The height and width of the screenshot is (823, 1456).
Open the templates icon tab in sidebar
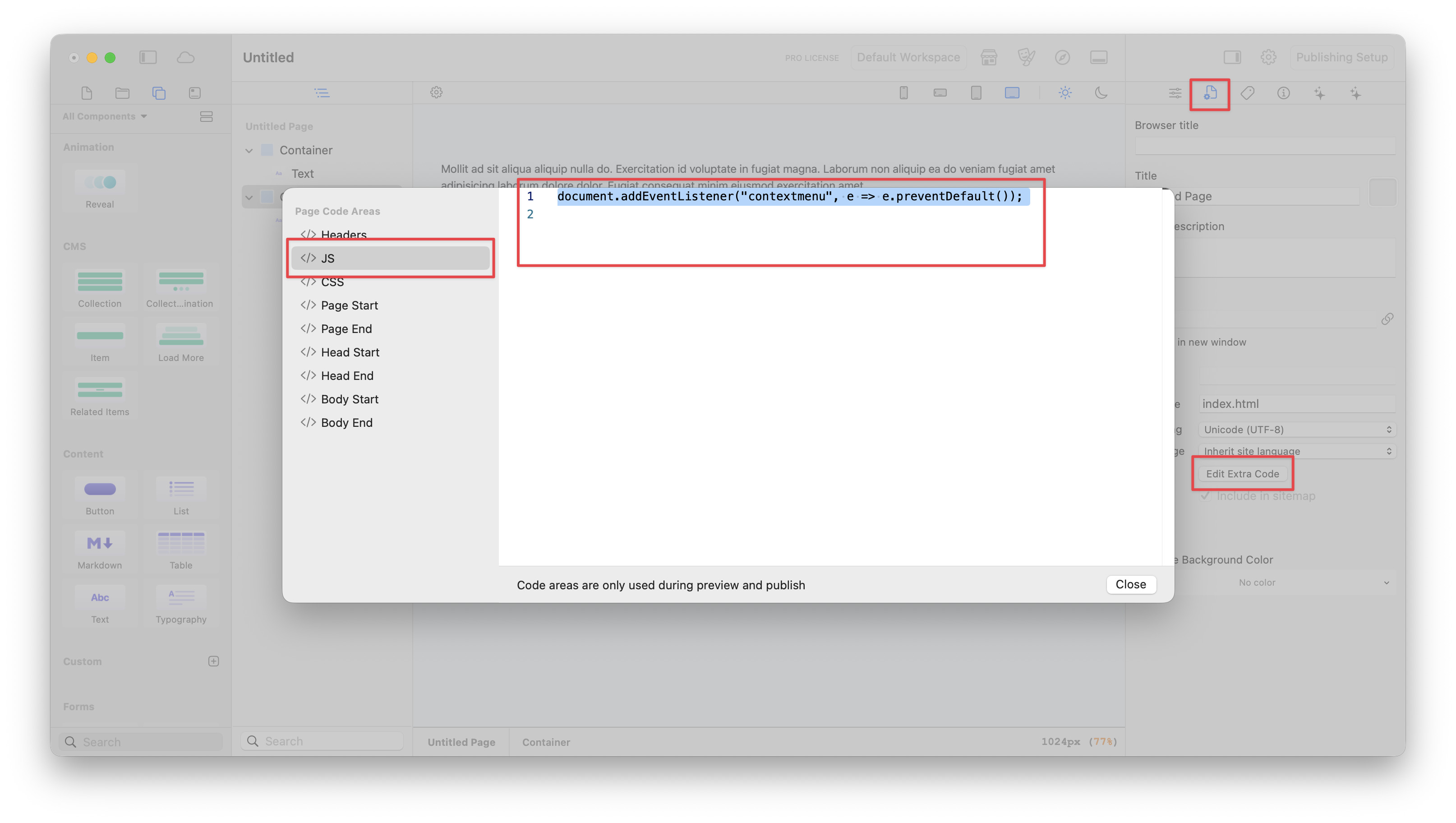[195, 92]
